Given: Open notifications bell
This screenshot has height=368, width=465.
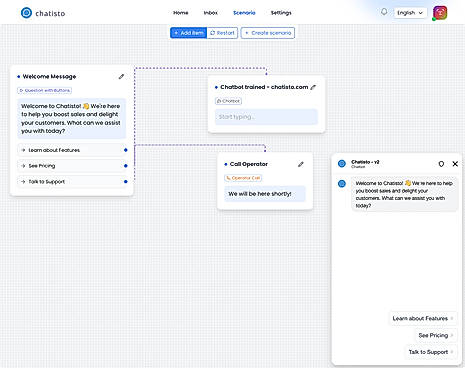Looking at the screenshot, I should (384, 12).
